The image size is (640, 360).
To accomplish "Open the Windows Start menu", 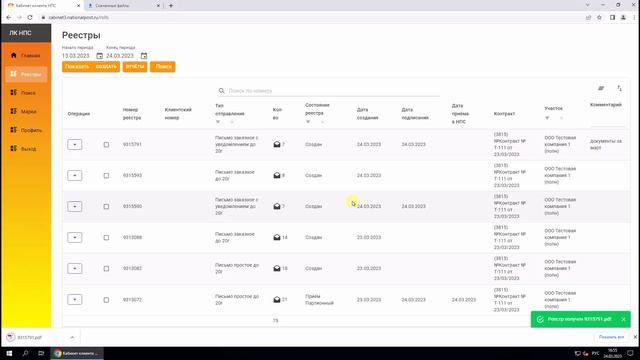I will coord(9,353).
